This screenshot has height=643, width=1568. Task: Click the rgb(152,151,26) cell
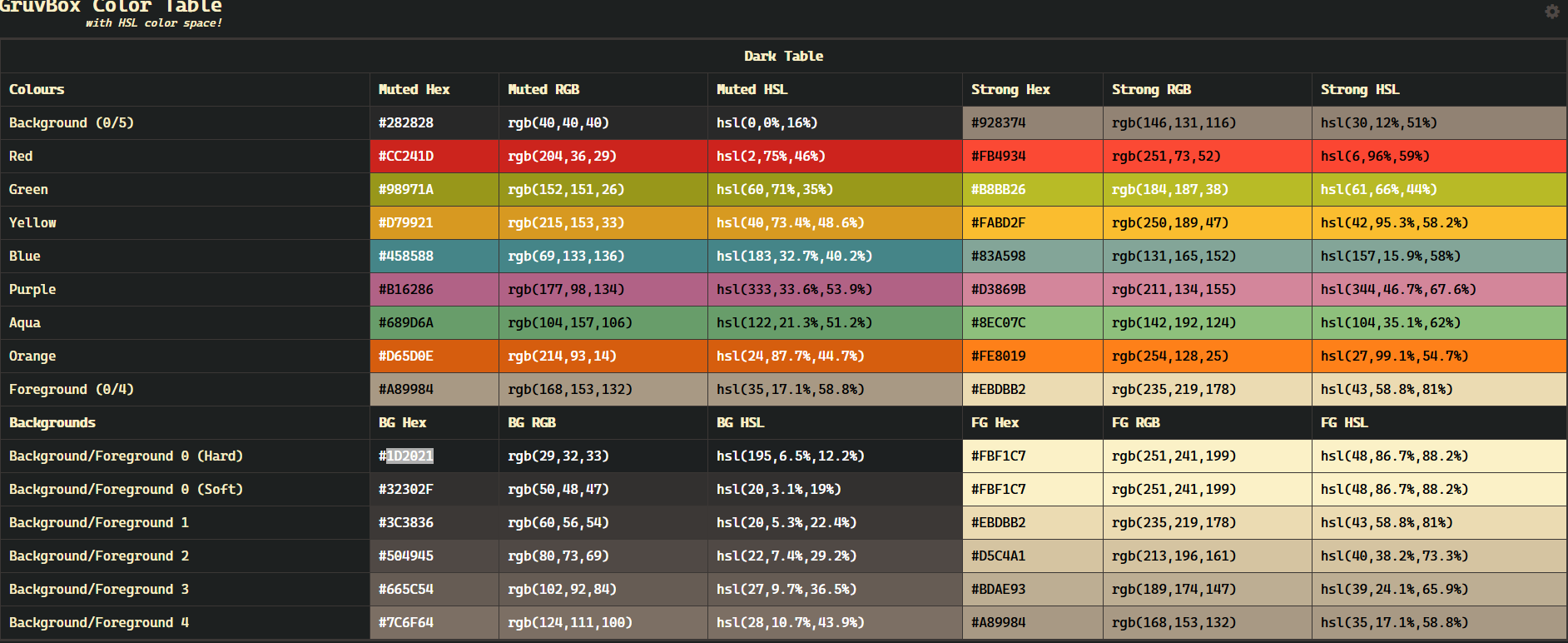(x=603, y=189)
